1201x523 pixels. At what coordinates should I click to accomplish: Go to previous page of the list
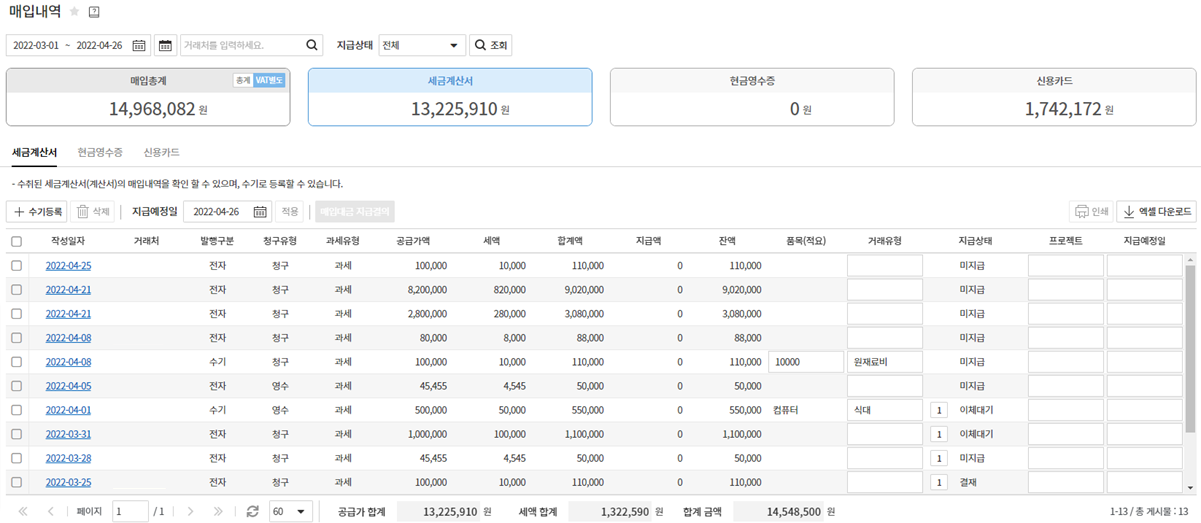[x=51, y=511]
